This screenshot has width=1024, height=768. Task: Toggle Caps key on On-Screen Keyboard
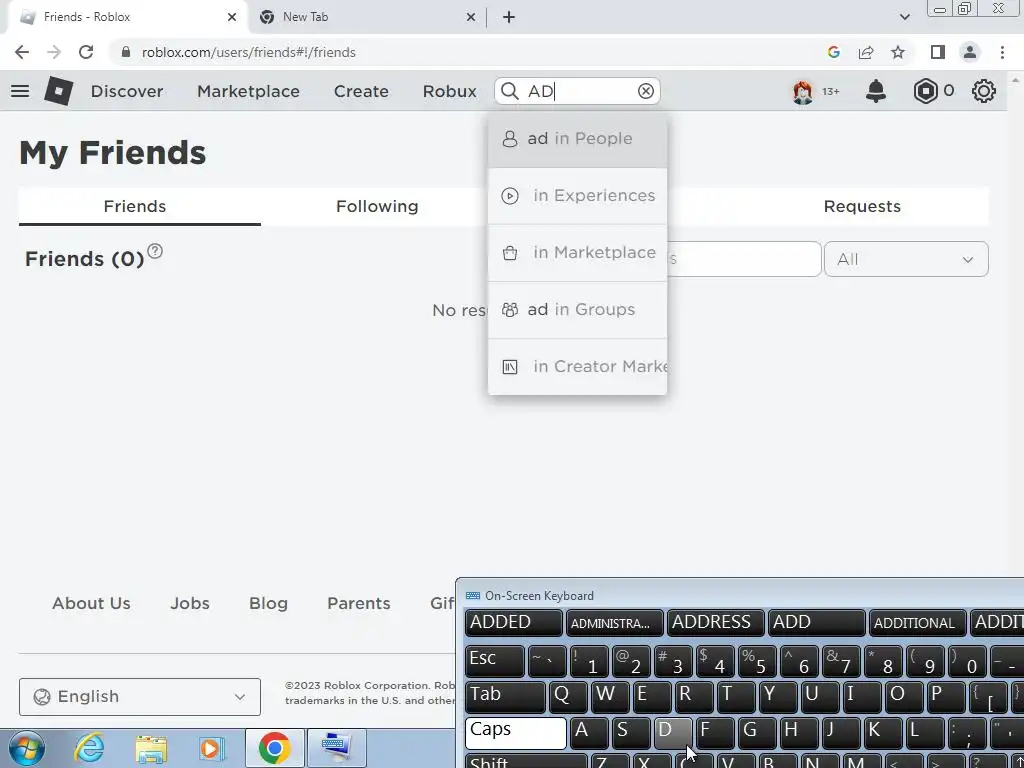pos(515,733)
